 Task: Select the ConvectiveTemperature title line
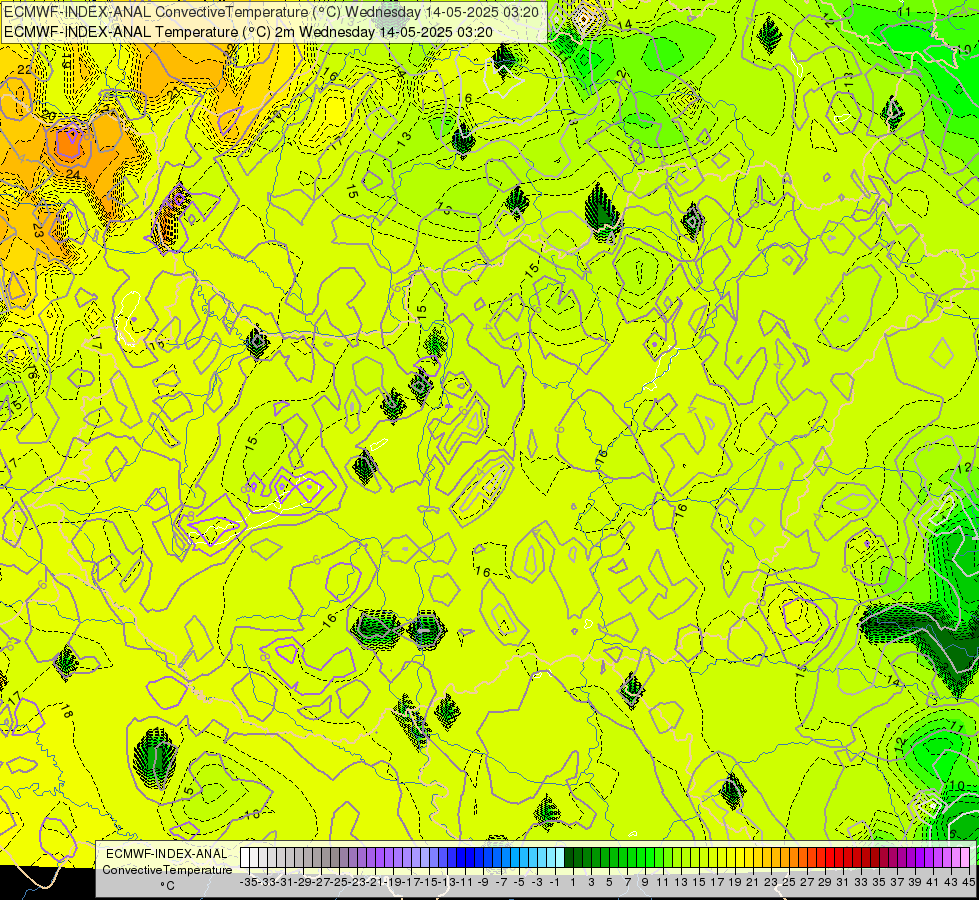pos(271,12)
